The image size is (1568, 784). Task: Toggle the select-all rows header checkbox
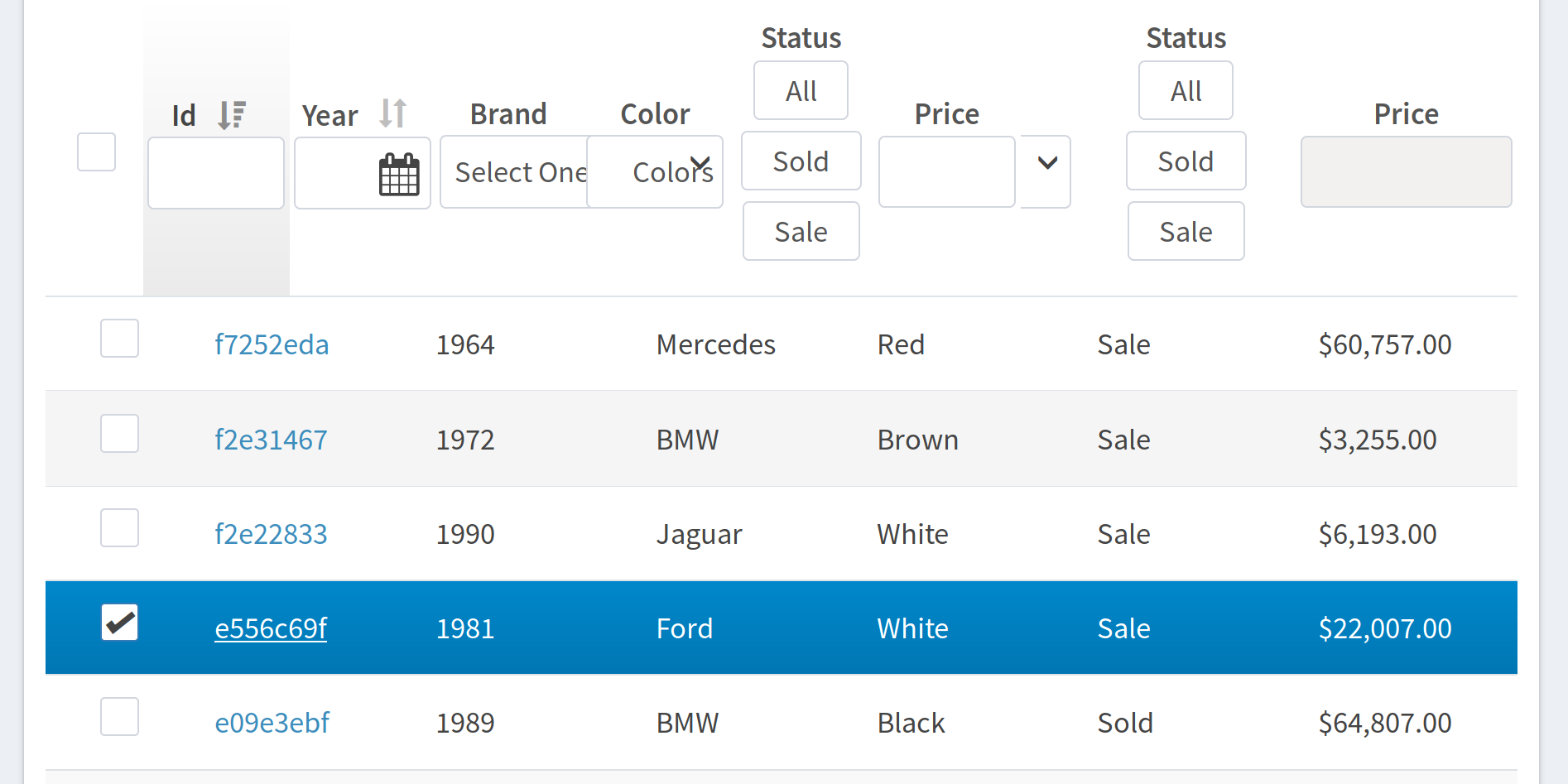96,152
